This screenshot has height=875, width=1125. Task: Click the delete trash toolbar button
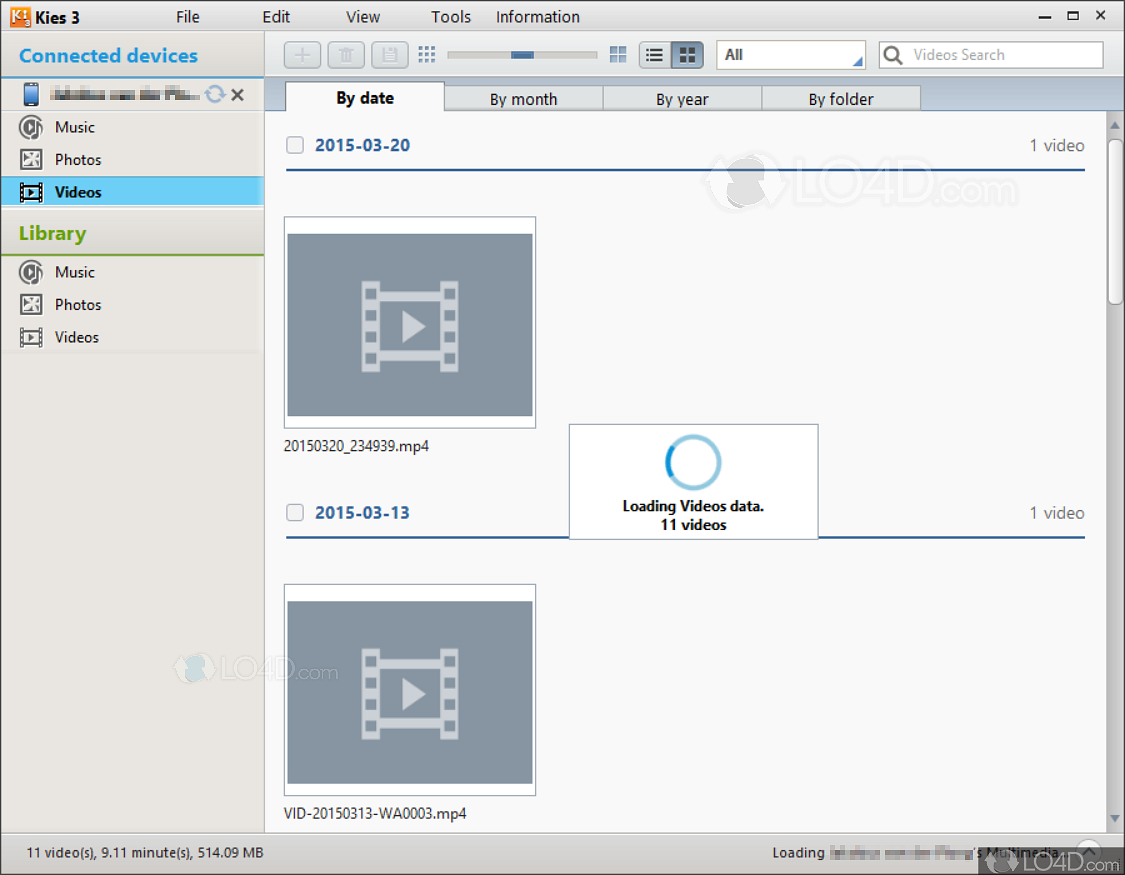coord(346,55)
